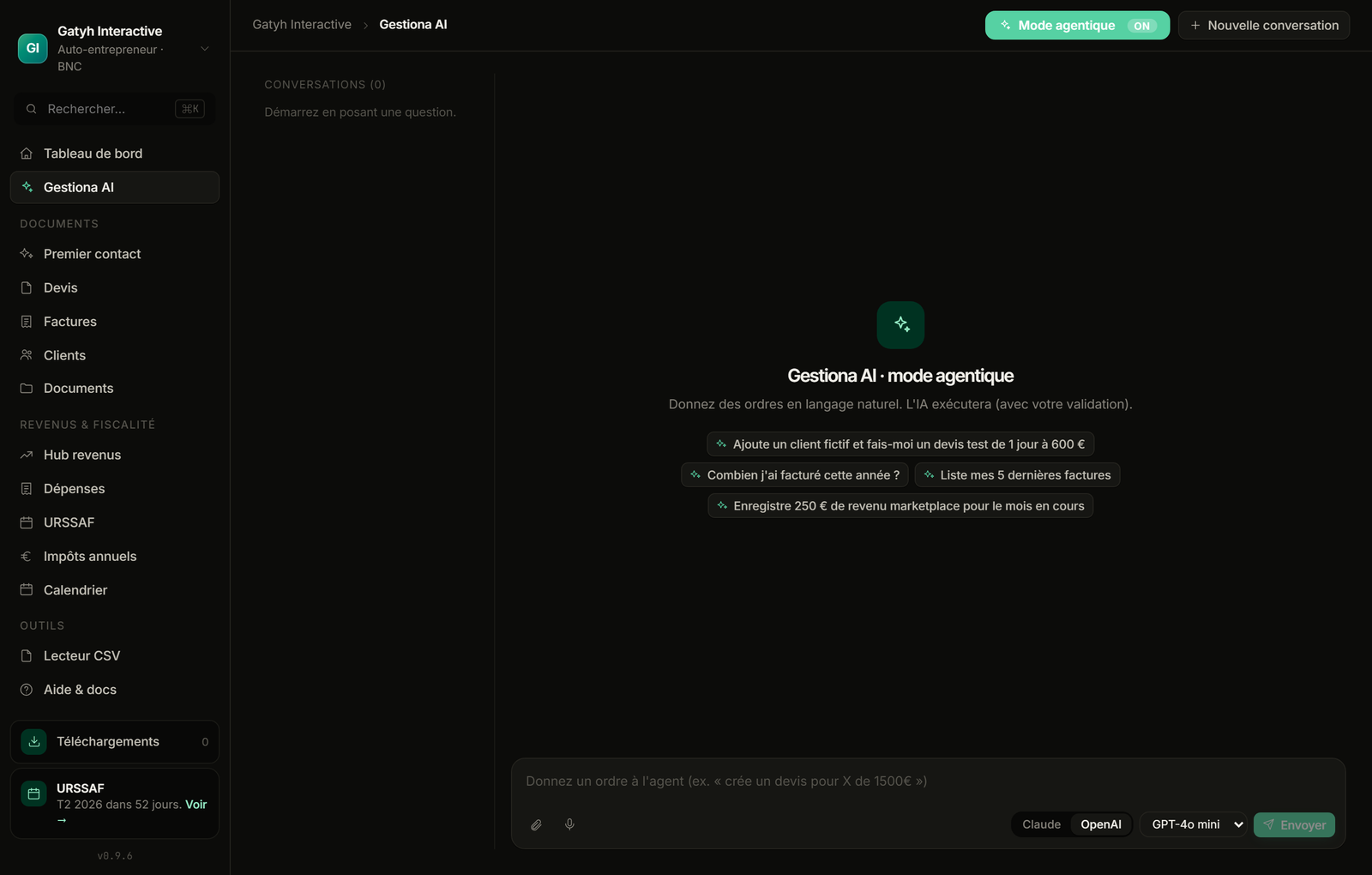Focus the Rechercher search field
The width and height of the screenshot is (1372, 875).
(x=114, y=109)
